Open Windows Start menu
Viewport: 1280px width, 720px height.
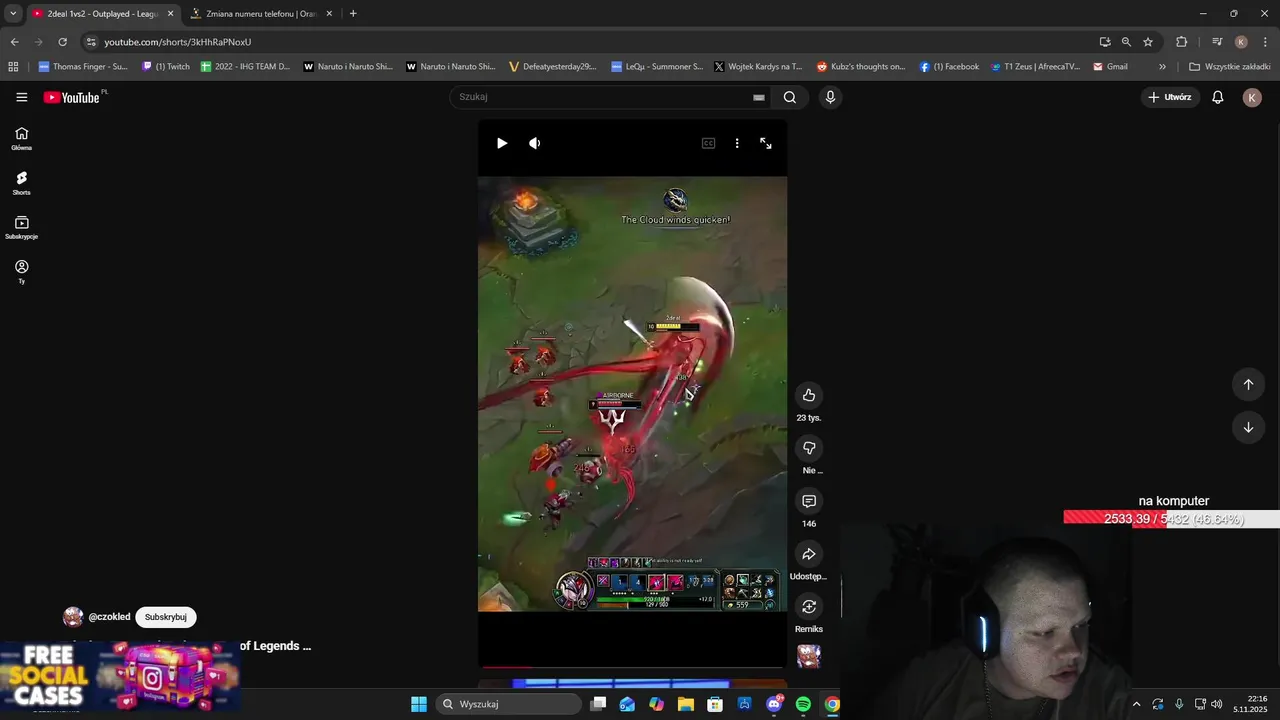pyautogui.click(x=419, y=704)
